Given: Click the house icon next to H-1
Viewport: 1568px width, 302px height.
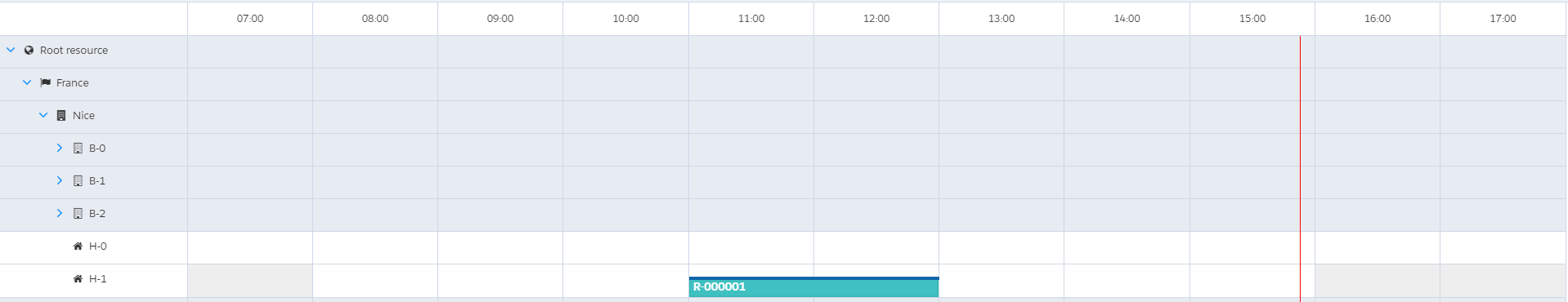Looking at the screenshot, I should (x=78, y=279).
